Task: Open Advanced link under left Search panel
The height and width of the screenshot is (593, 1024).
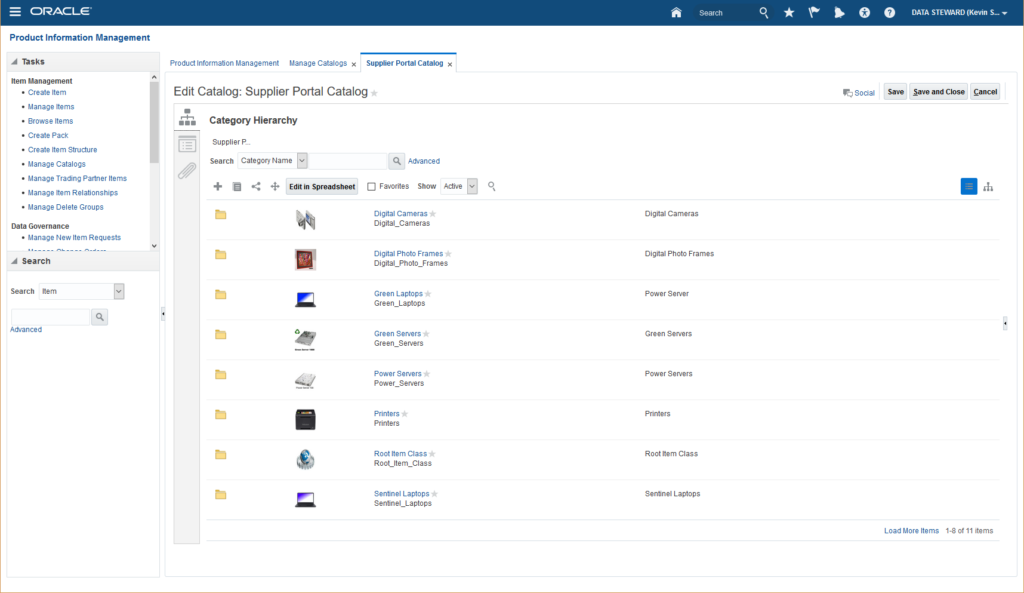Action: pyautogui.click(x=26, y=330)
